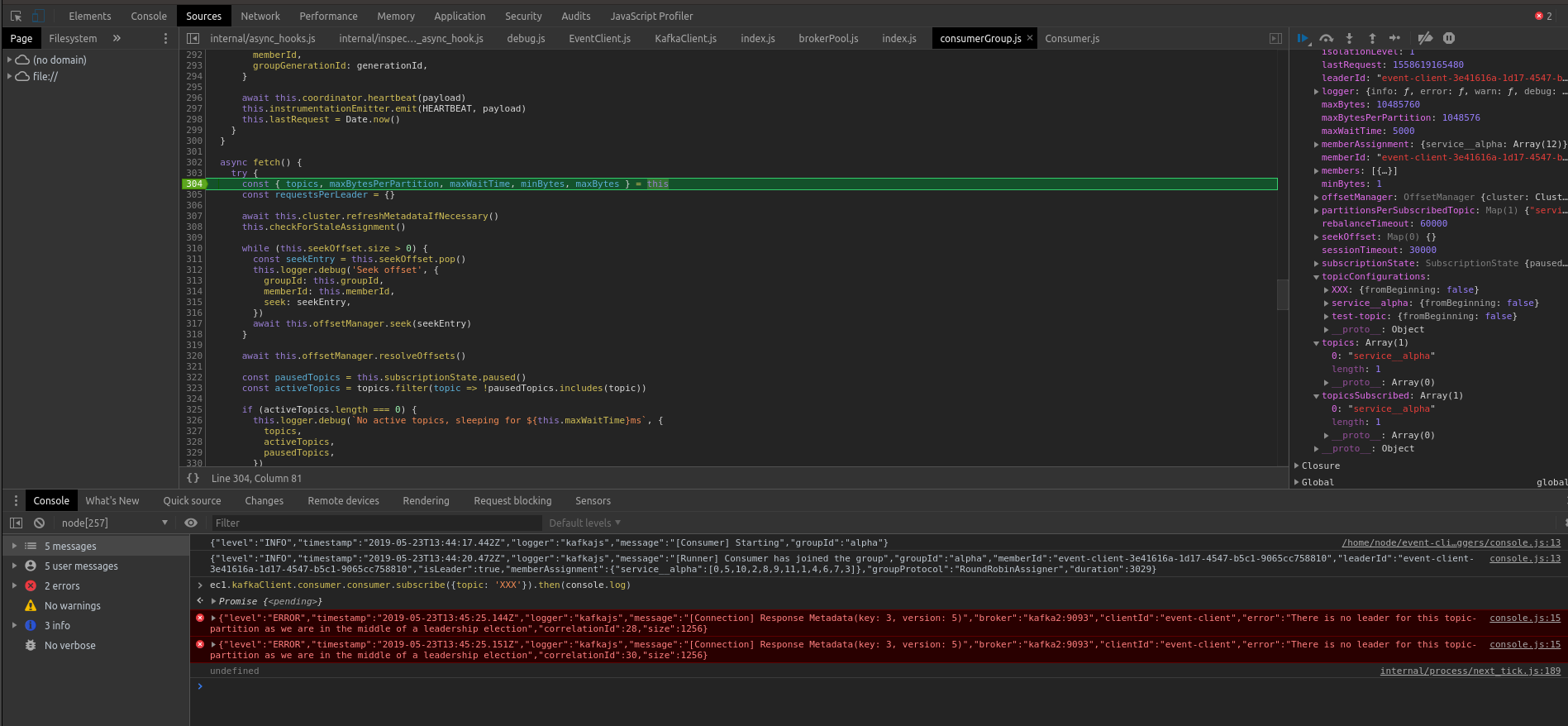The height and width of the screenshot is (726, 1568).
Task: Toggle the device toolbar icon
Action: tap(39, 16)
